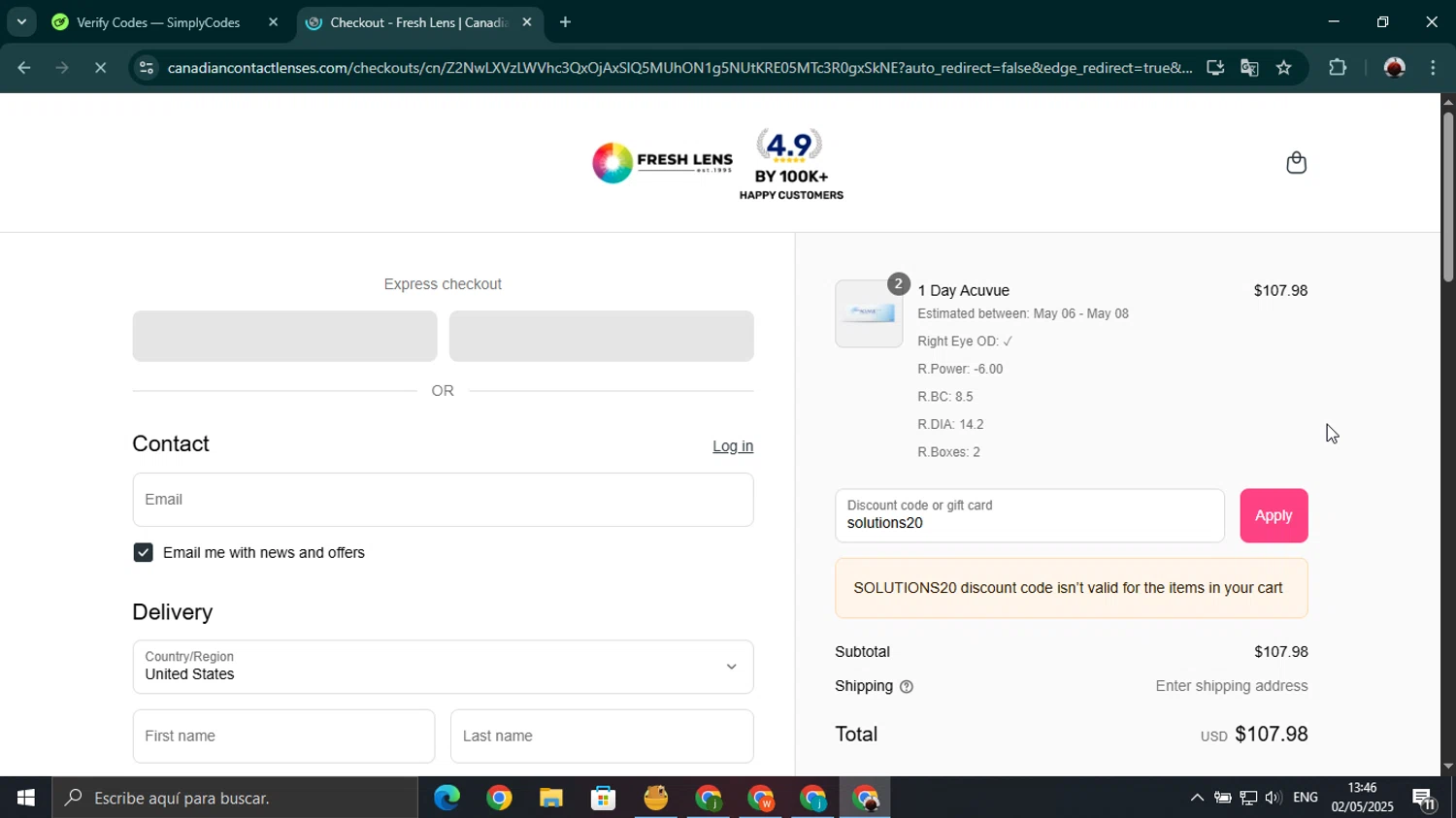This screenshot has height=818, width=1456.
Task: Toggle Email me with news and offers
Action: (144, 553)
